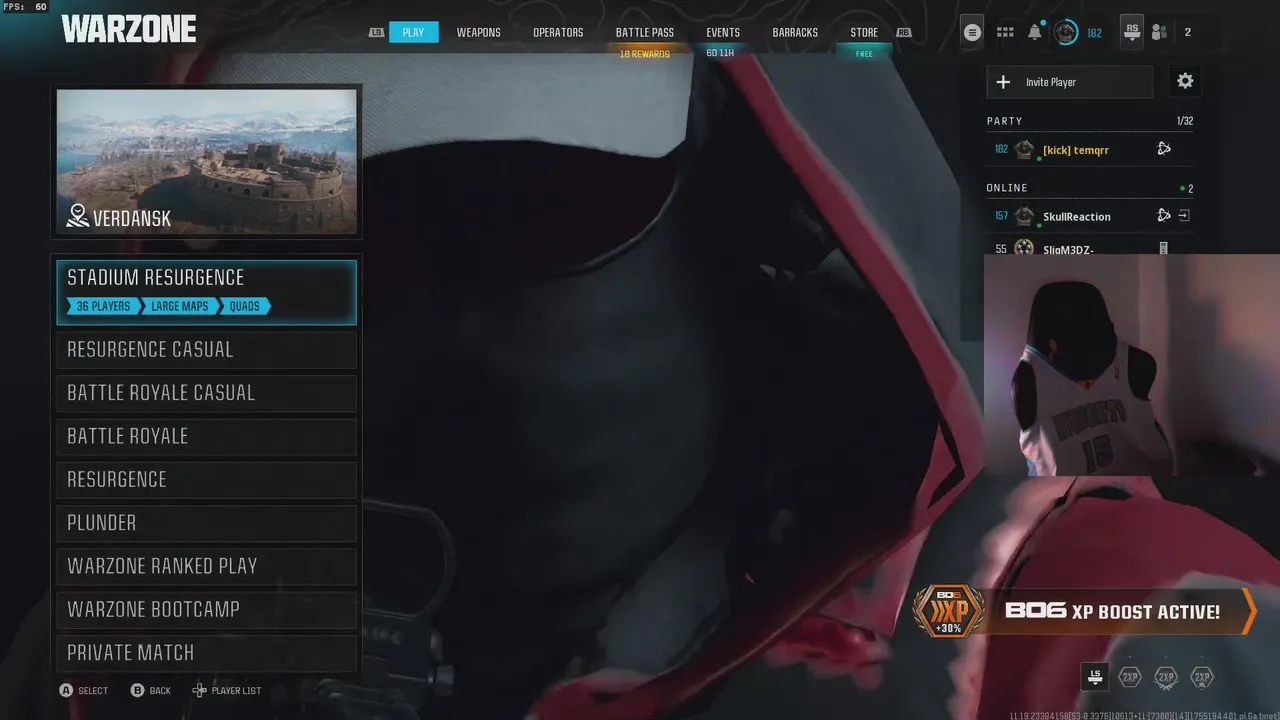Click the Free label under Store
The width and height of the screenshot is (1280, 720).
[864, 54]
